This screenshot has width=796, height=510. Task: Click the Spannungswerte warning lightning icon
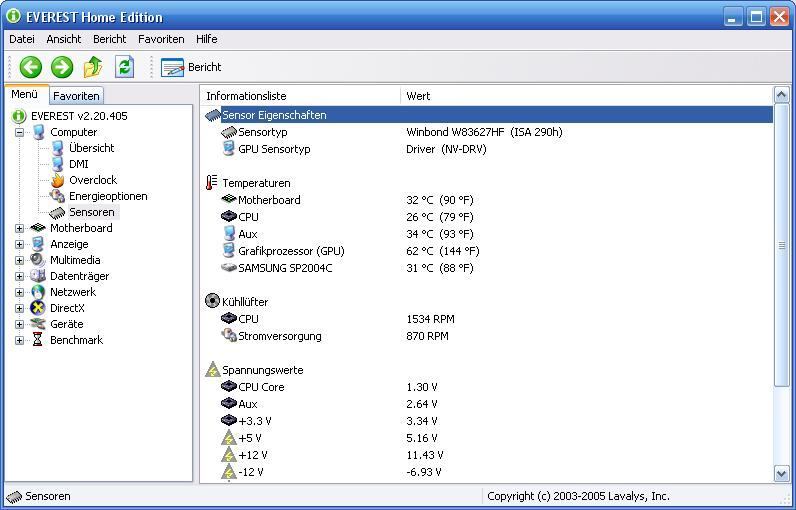click(x=212, y=369)
